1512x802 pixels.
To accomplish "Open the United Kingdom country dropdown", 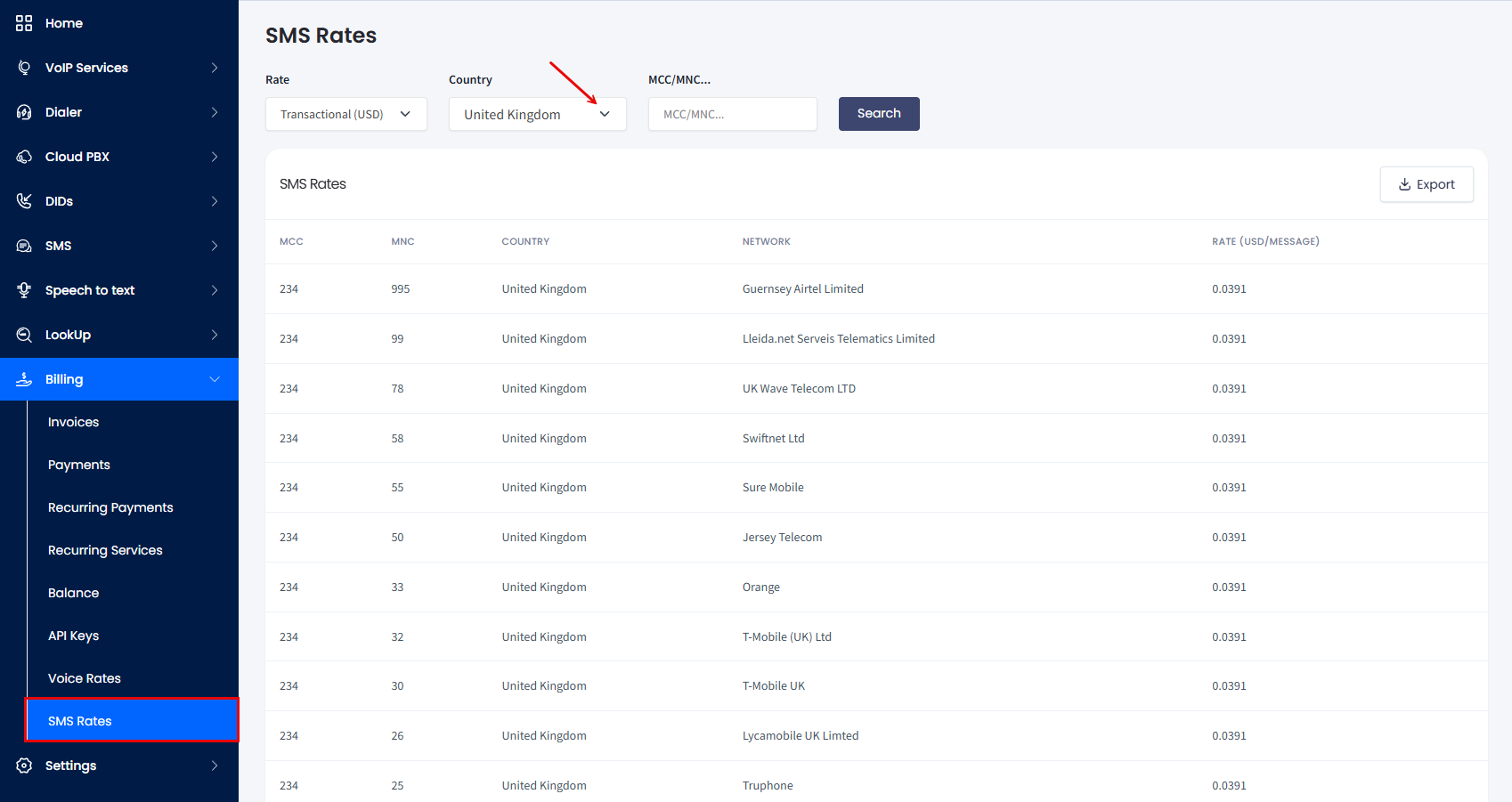I will (x=538, y=114).
